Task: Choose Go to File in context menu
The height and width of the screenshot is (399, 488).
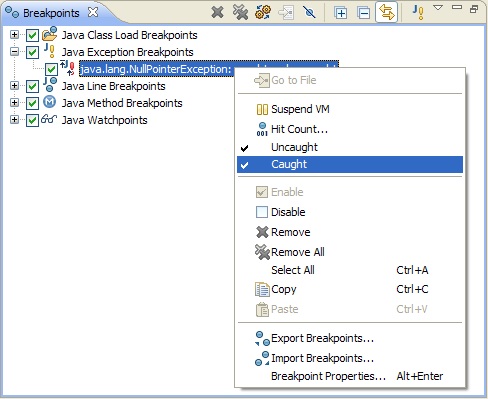Action: [350, 80]
